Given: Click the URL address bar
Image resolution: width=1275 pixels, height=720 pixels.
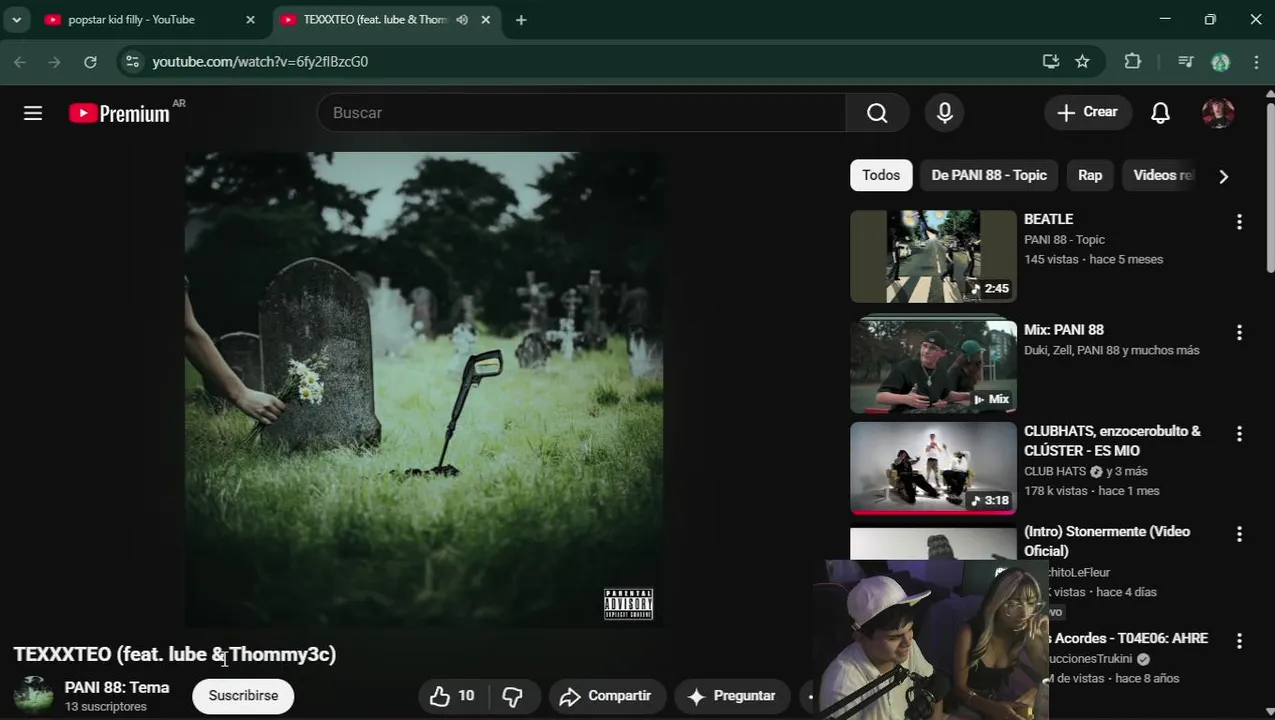Looking at the screenshot, I should 590,62.
